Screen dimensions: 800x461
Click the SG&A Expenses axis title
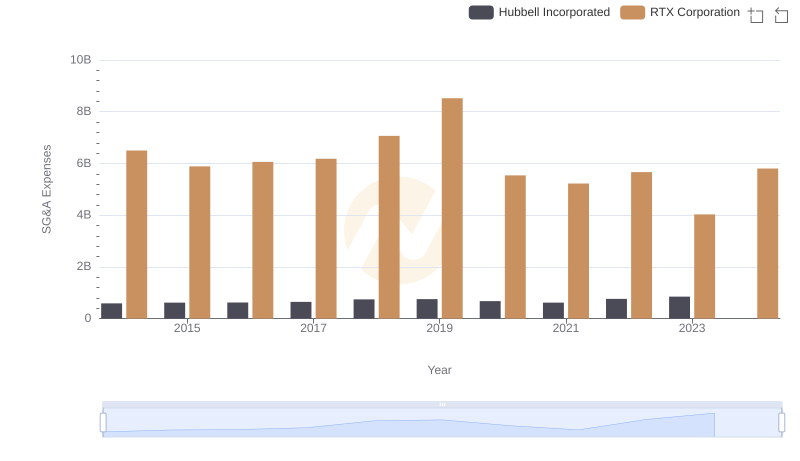click(x=46, y=189)
